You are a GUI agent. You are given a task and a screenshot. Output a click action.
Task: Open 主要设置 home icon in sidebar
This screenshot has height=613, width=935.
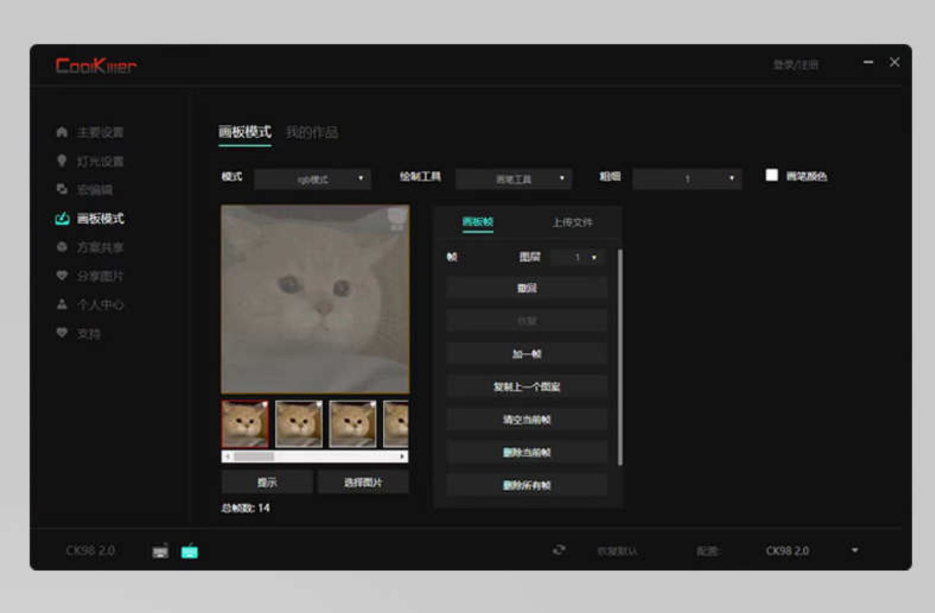click(x=62, y=132)
